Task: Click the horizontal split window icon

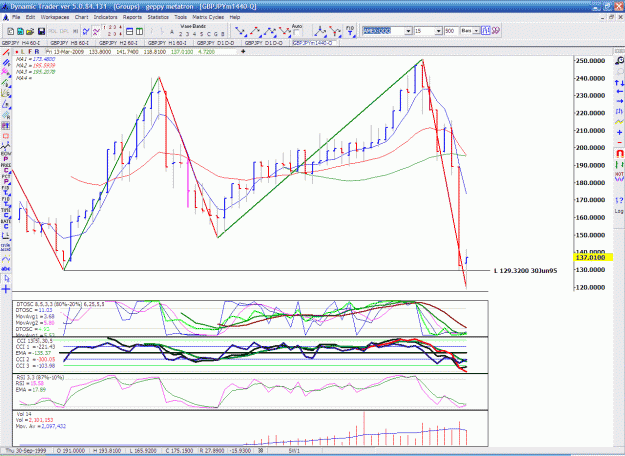Action: pos(129,31)
